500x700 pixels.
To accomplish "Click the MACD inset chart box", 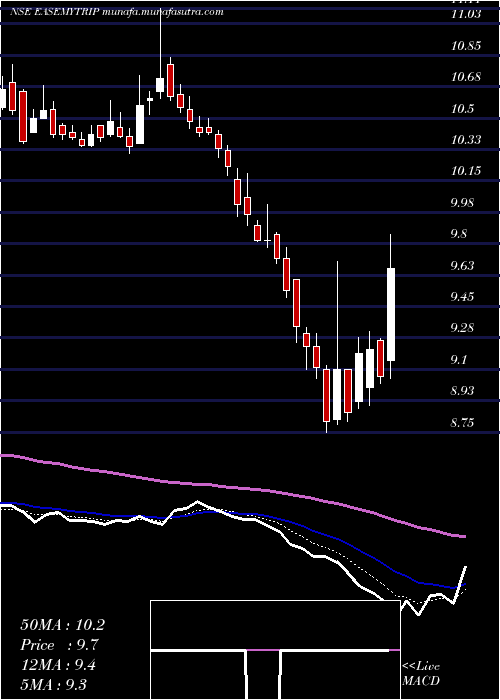I will tap(275, 650).
